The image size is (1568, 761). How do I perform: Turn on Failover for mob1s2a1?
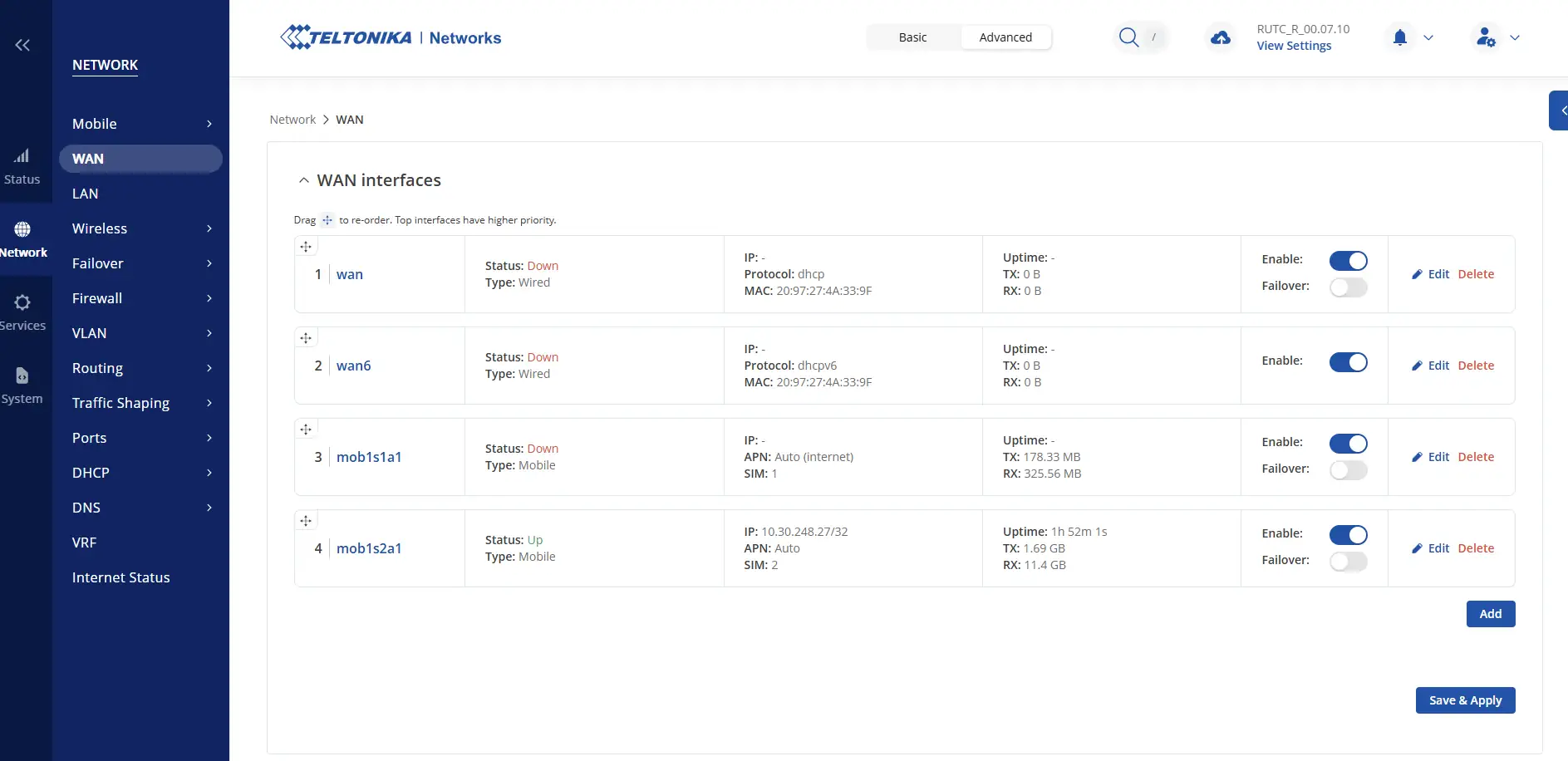(1348, 562)
